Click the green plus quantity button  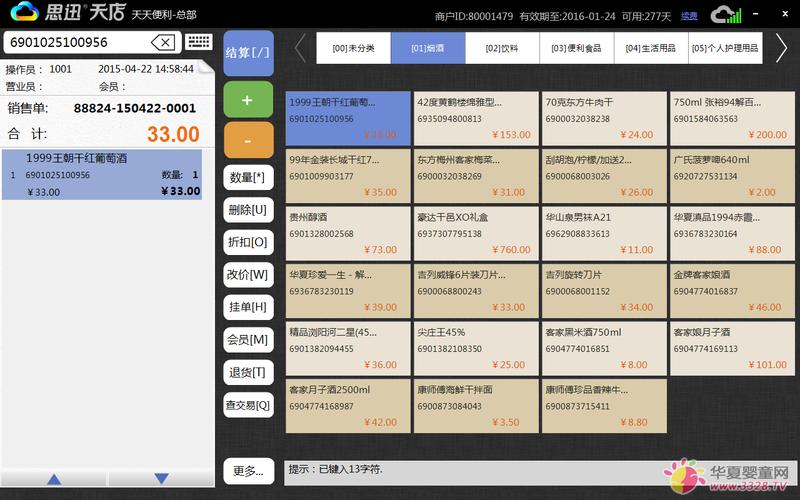point(248,100)
